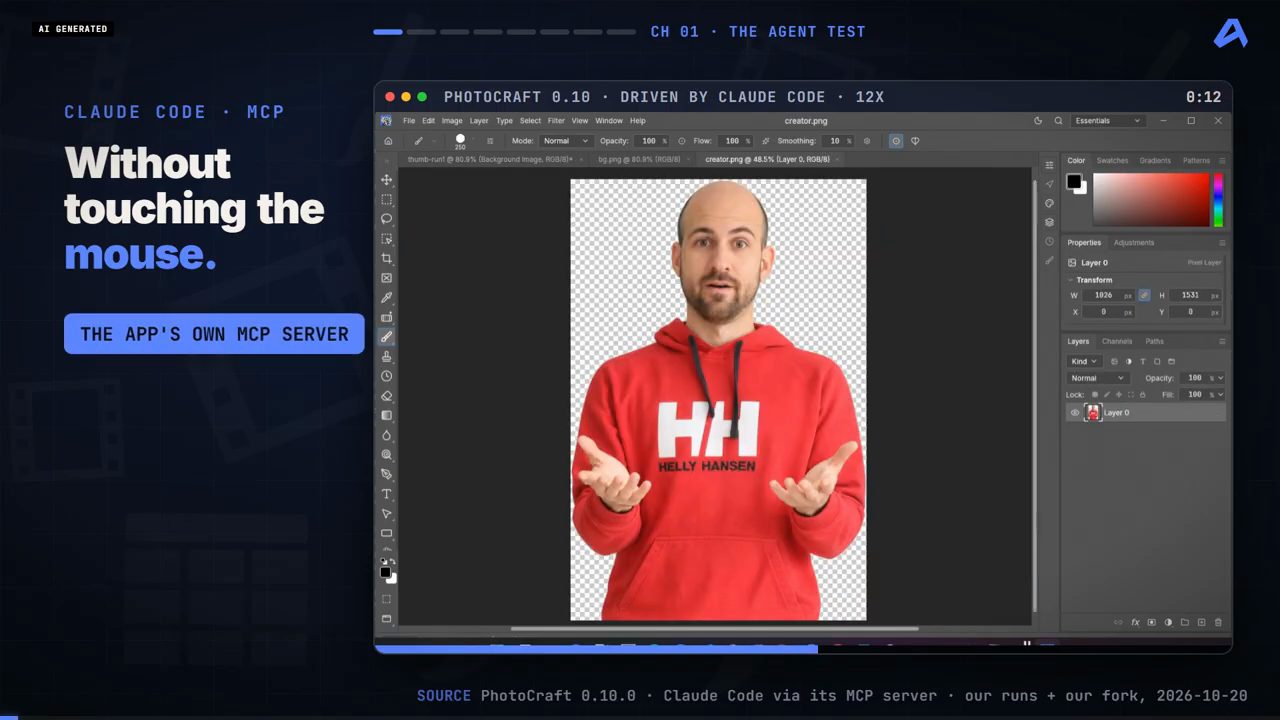Hide Layer 0 with the eye icon

(x=1075, y=413)
